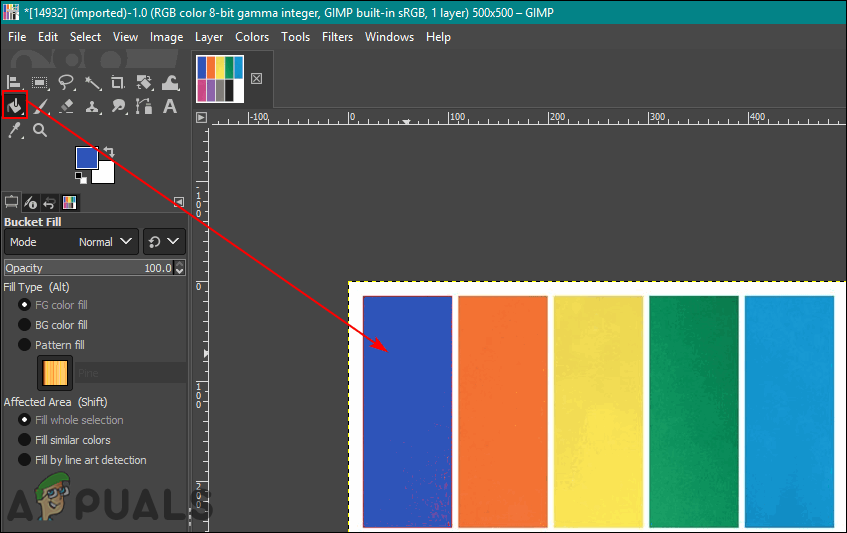Adjust the Opacity slider
This screenshot has height=533, width=847.
[89, 268]
